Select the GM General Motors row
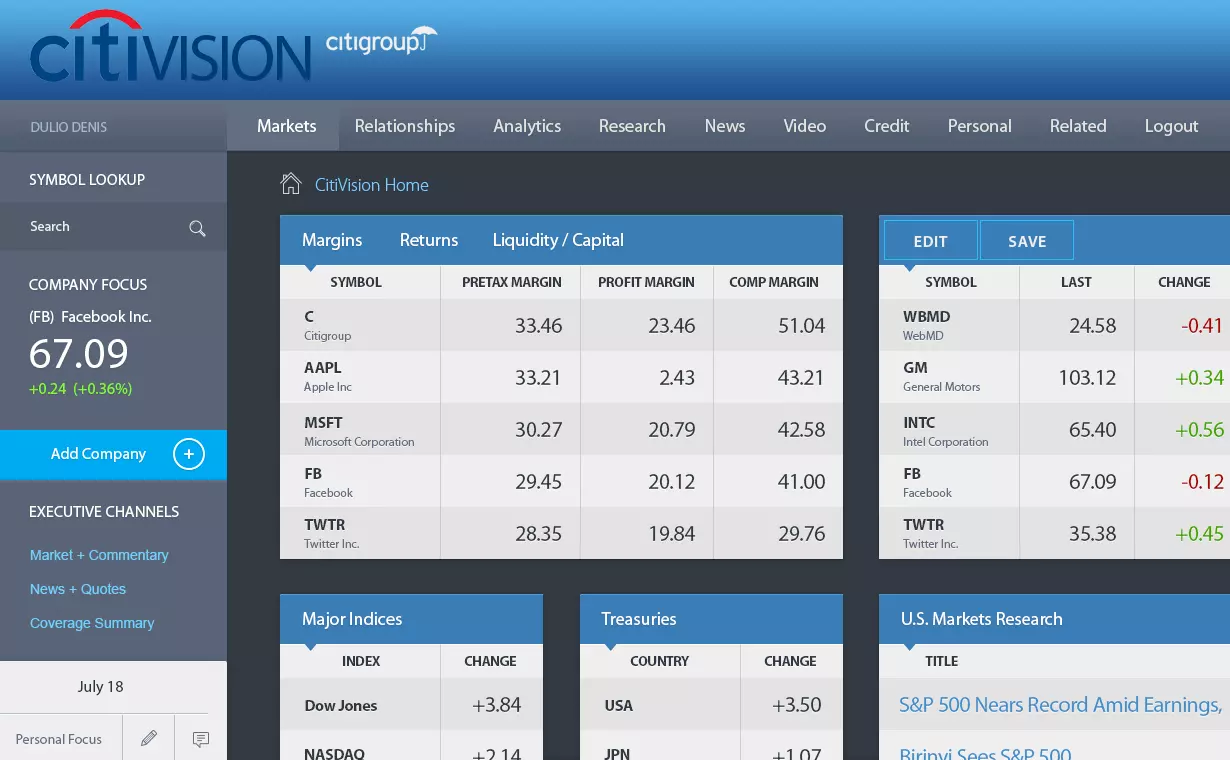The height and width of the screenshot is (760, 1230). 1054,377
